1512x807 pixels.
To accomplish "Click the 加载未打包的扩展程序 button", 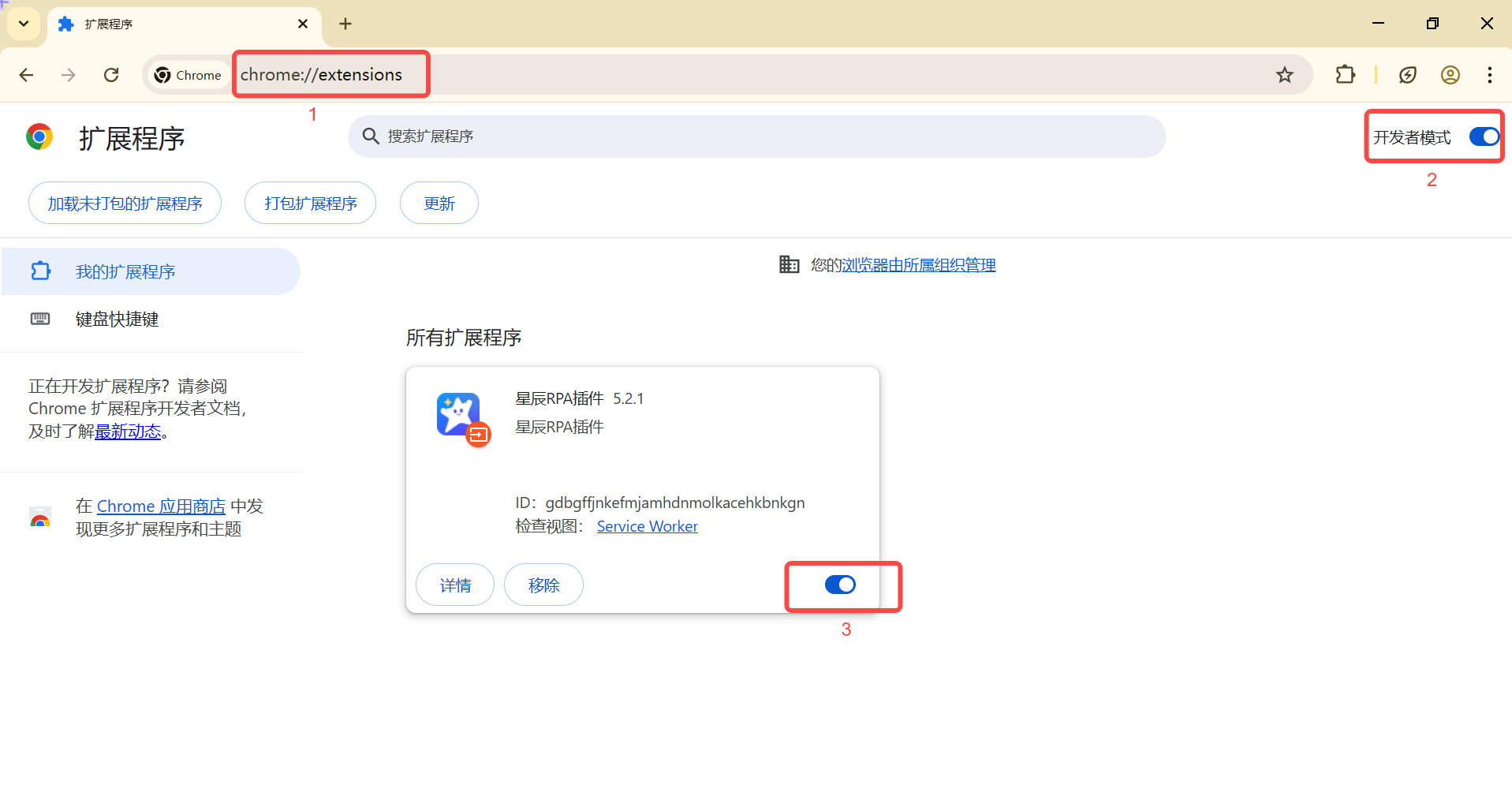I will click(x=125, y=204).
